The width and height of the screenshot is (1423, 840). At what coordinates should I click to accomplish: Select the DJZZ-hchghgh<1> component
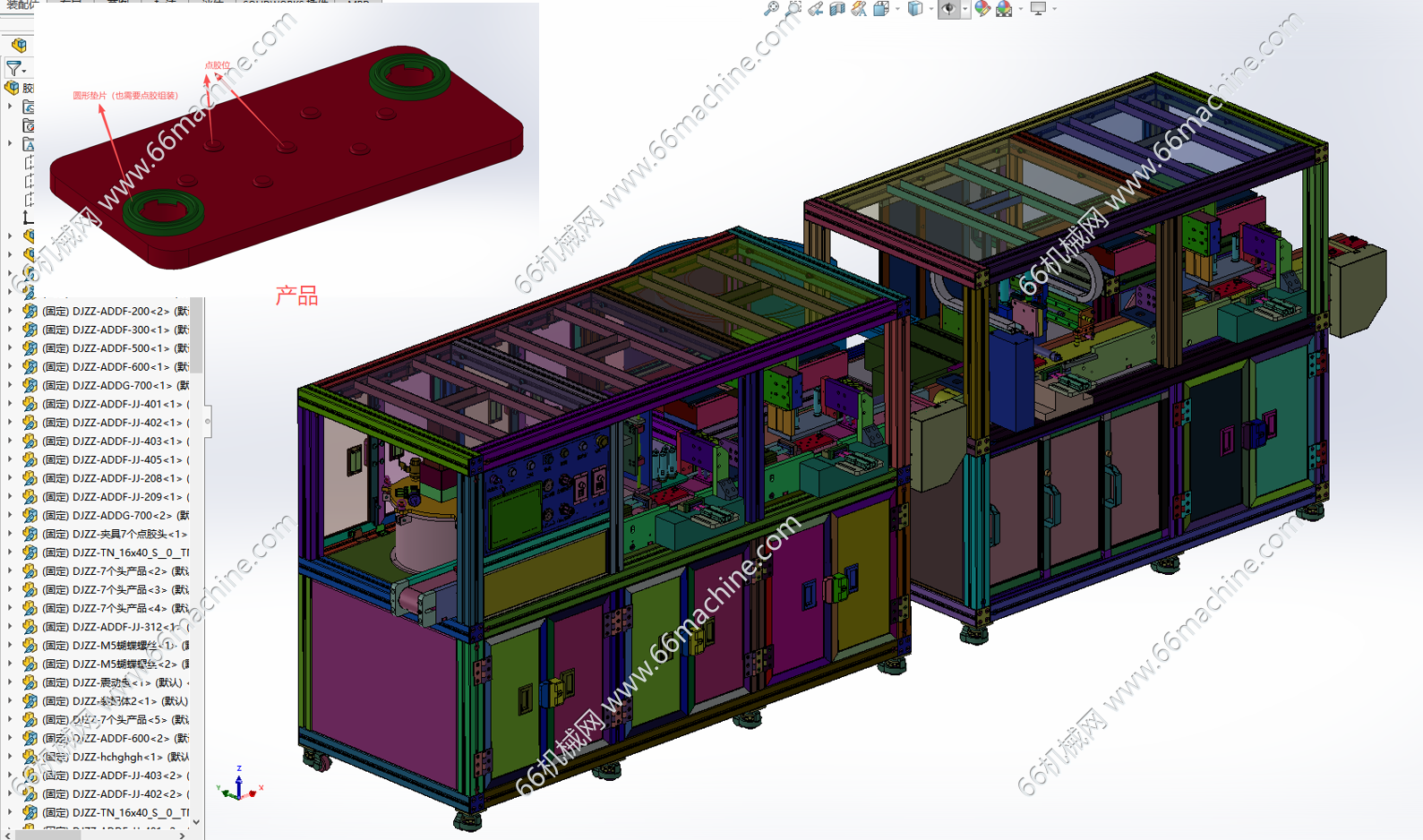[116, 757]
